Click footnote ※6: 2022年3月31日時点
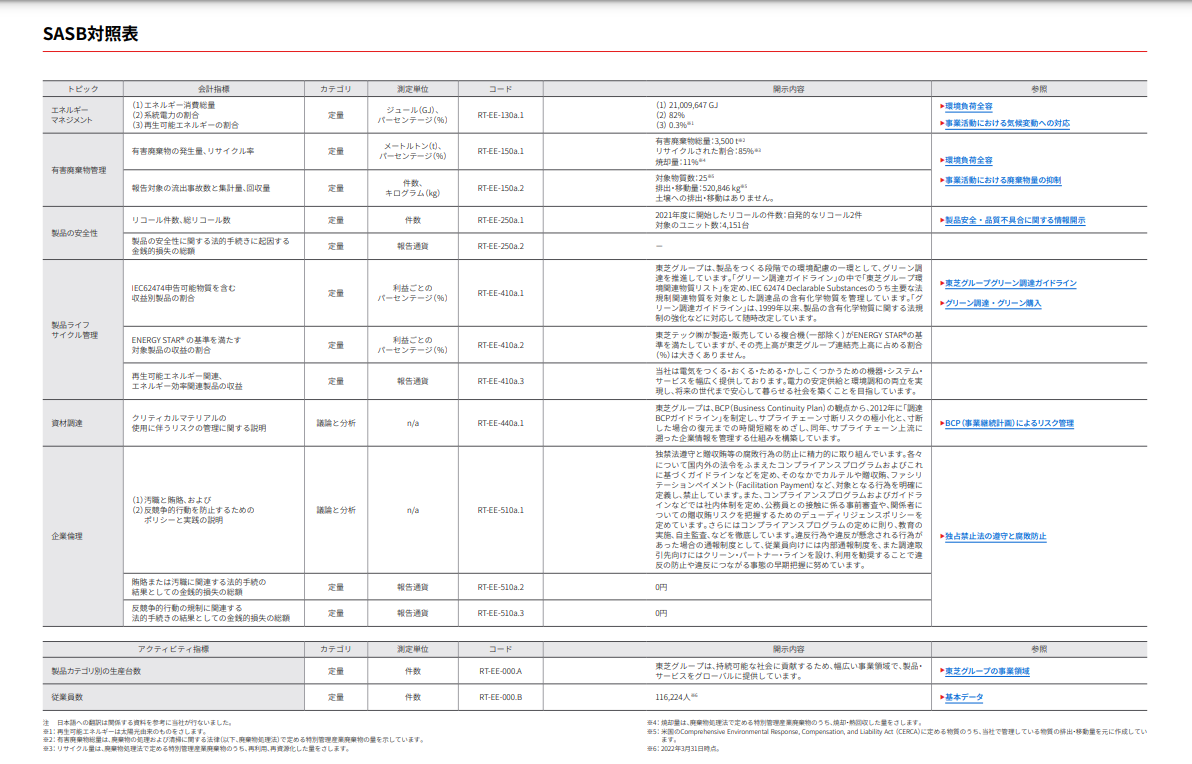 click(683, 748)
